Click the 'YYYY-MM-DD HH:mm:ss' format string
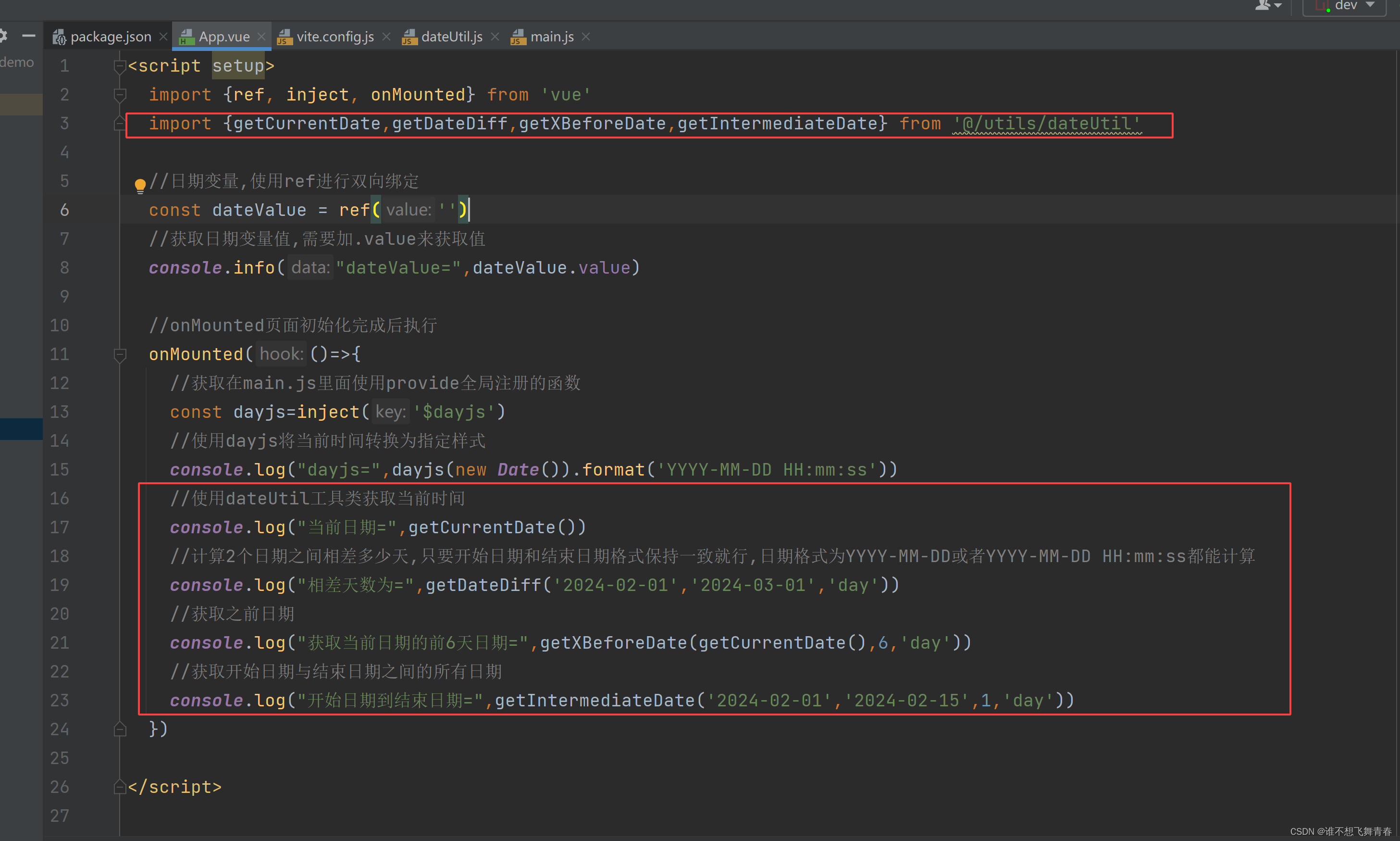This screenshot has width=1400, height=841. [767, 470]
